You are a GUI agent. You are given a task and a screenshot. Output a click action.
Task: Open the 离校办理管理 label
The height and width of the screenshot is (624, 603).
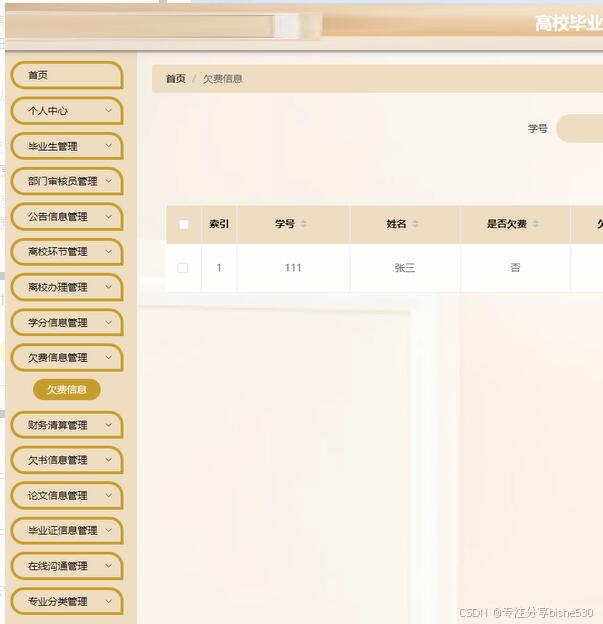click(x=58, y=287)
